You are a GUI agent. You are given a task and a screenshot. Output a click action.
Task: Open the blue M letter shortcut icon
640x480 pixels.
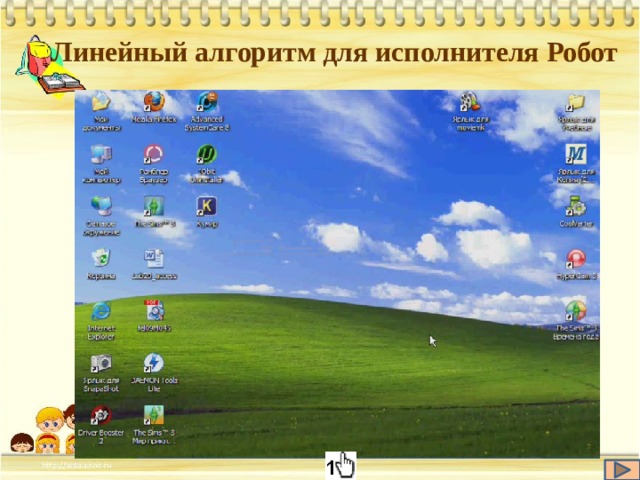coord(576,154)
